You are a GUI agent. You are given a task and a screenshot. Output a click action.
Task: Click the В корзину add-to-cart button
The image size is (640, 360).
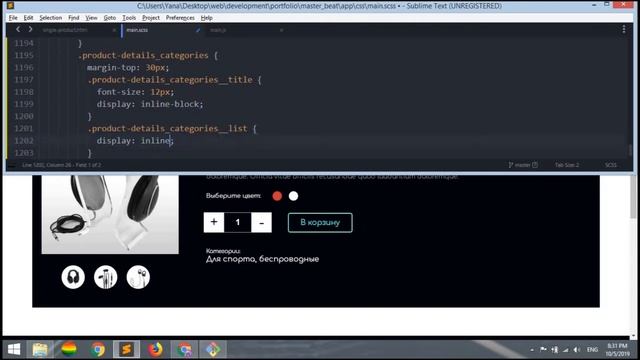(x=320, y=222)
